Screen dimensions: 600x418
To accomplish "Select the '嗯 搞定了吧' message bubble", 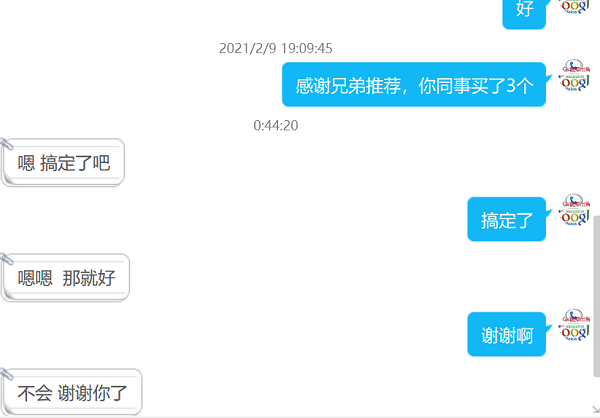I will point(63,163).
